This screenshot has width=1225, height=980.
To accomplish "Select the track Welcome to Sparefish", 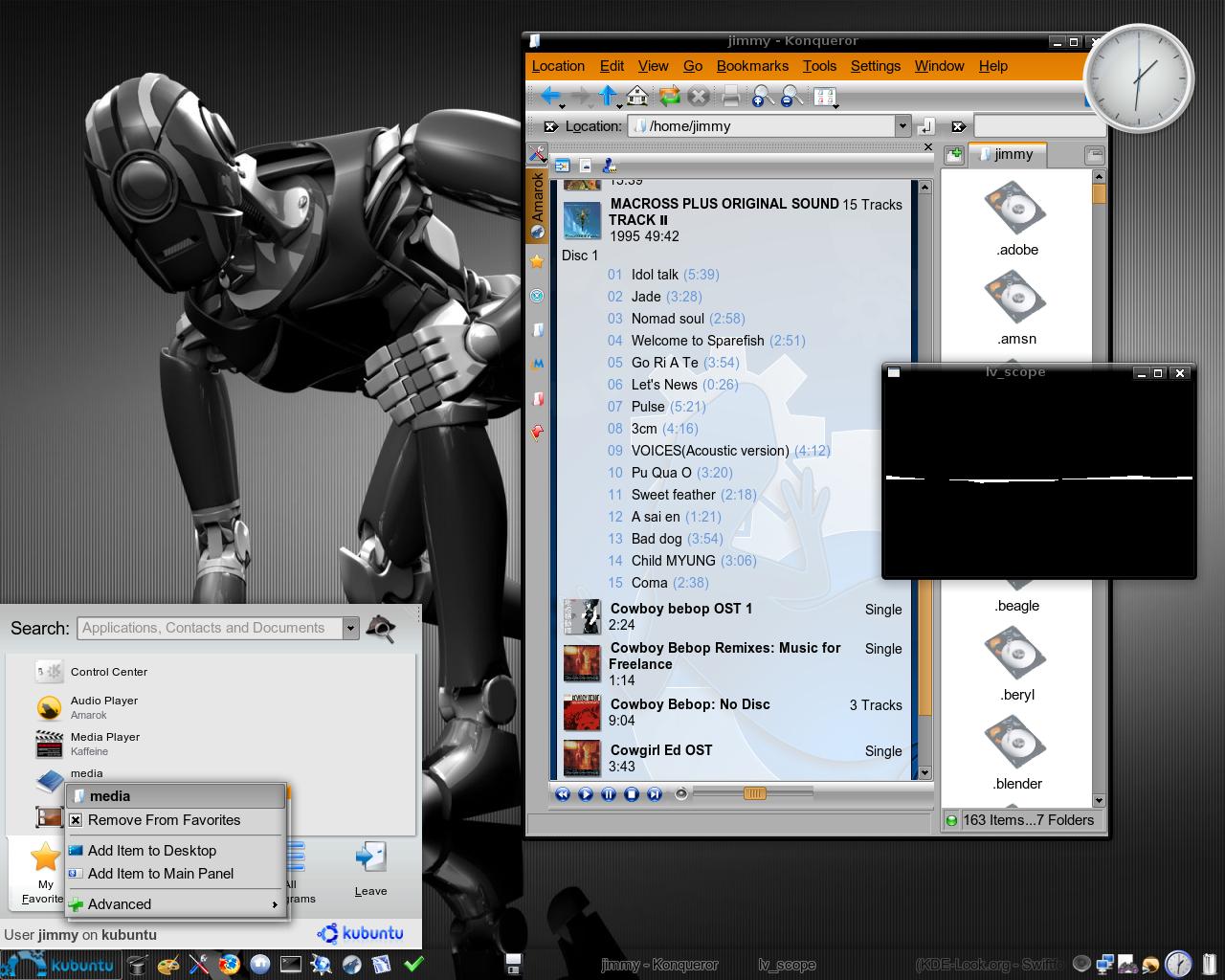I will pyautogui.click(x=706, y=341).
